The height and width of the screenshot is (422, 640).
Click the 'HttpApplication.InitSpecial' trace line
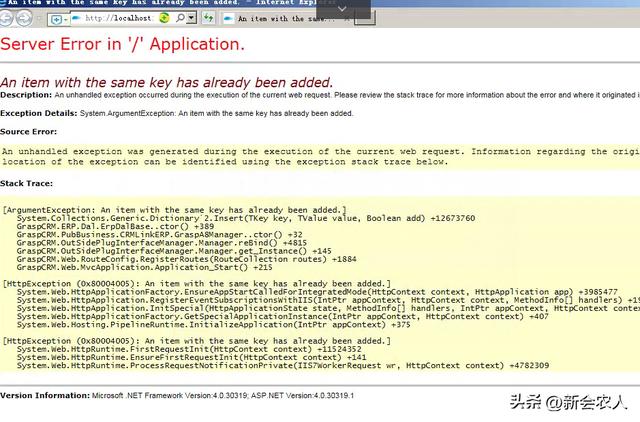(328, 308)
